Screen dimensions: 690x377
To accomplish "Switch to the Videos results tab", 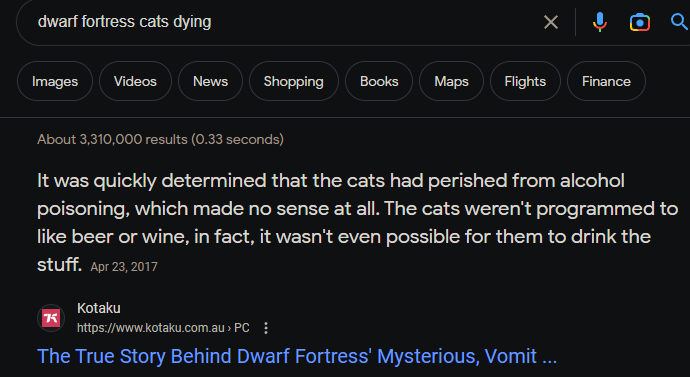I will click(x=135, y=81).
